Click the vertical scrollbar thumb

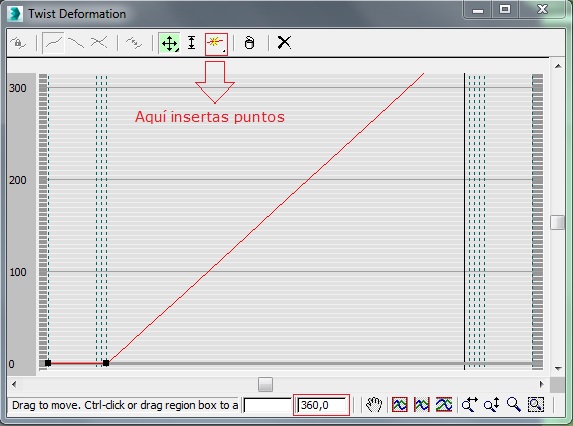[557, 222]
